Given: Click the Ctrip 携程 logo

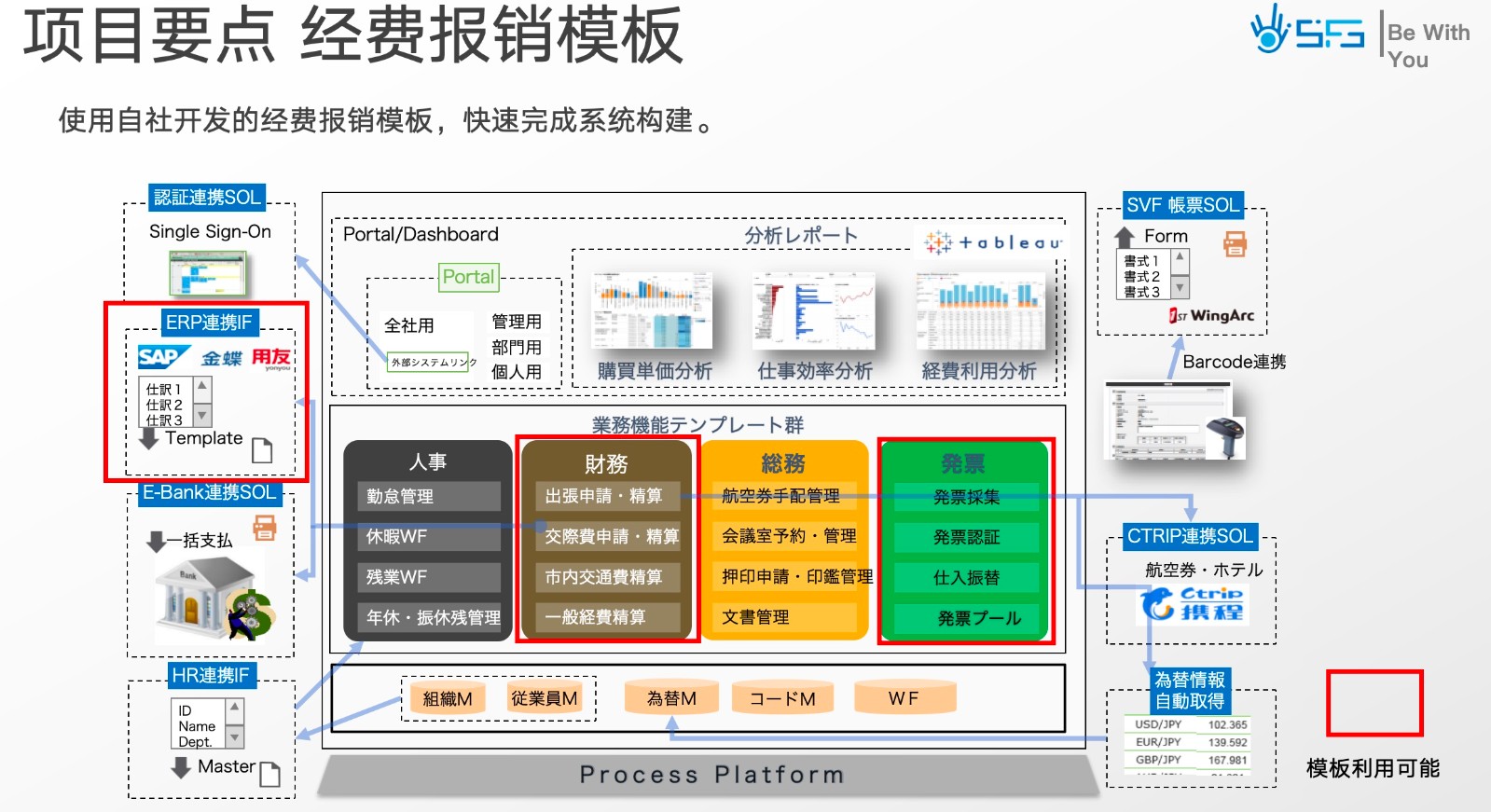Looking at the screenshot, I should [1193, 603].
